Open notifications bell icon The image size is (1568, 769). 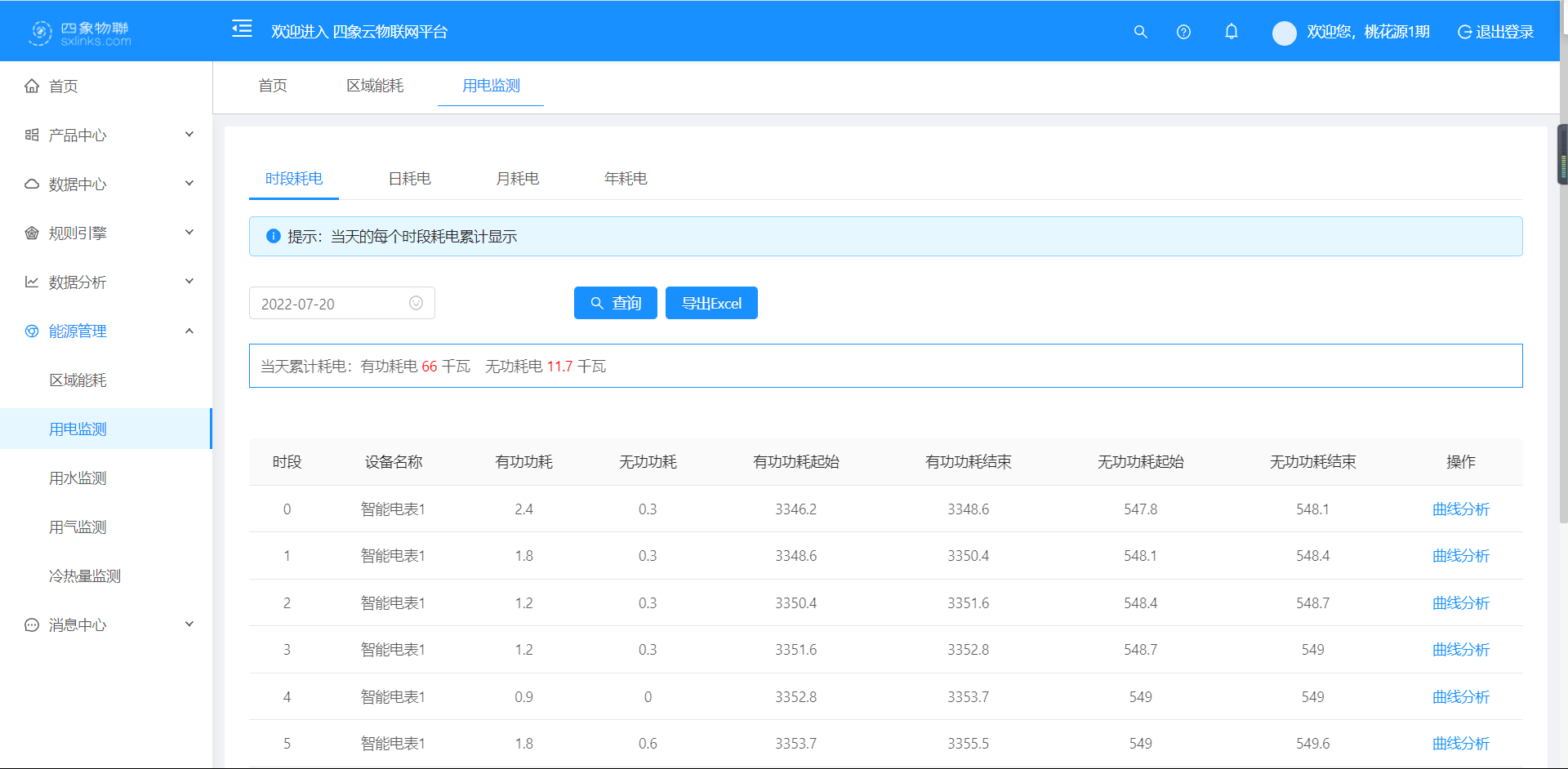click(x=1231, y=32)
